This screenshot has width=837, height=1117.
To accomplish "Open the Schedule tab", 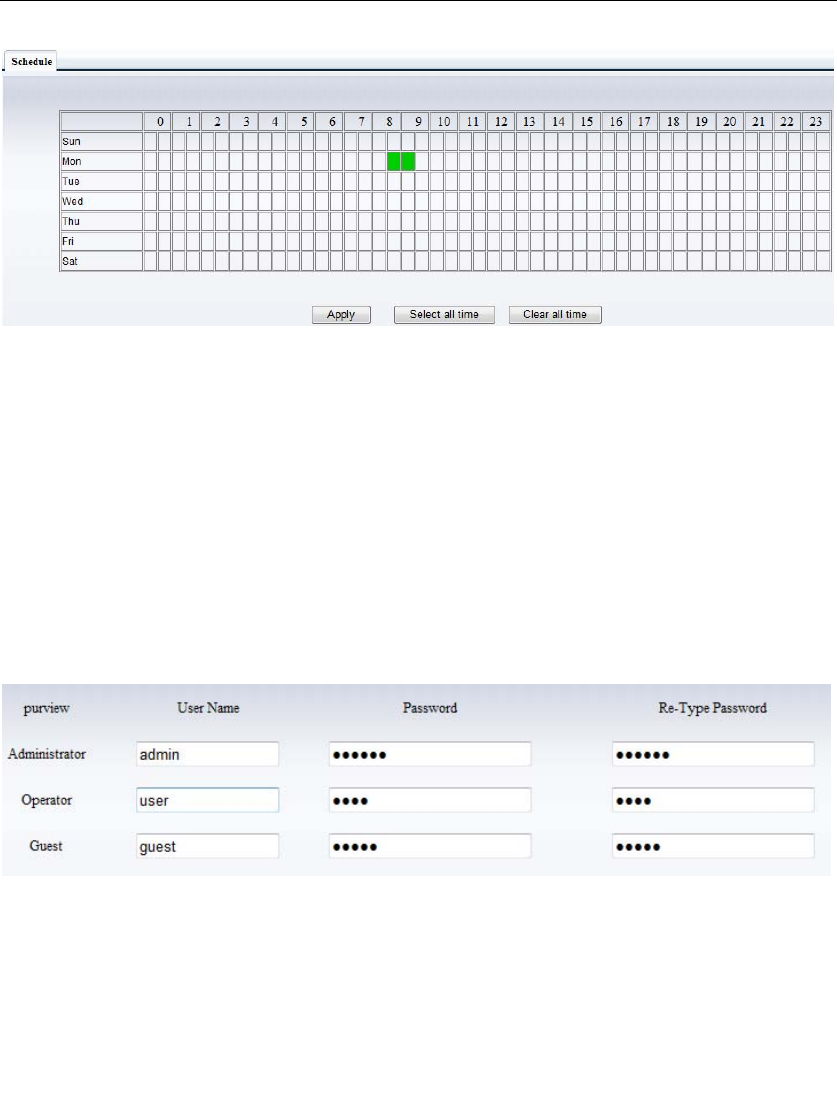I will 31,62.
